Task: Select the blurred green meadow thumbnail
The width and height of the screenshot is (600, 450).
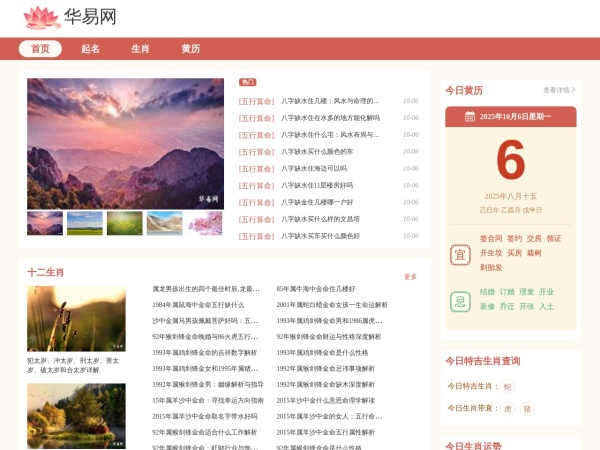Action: (125, 223)
